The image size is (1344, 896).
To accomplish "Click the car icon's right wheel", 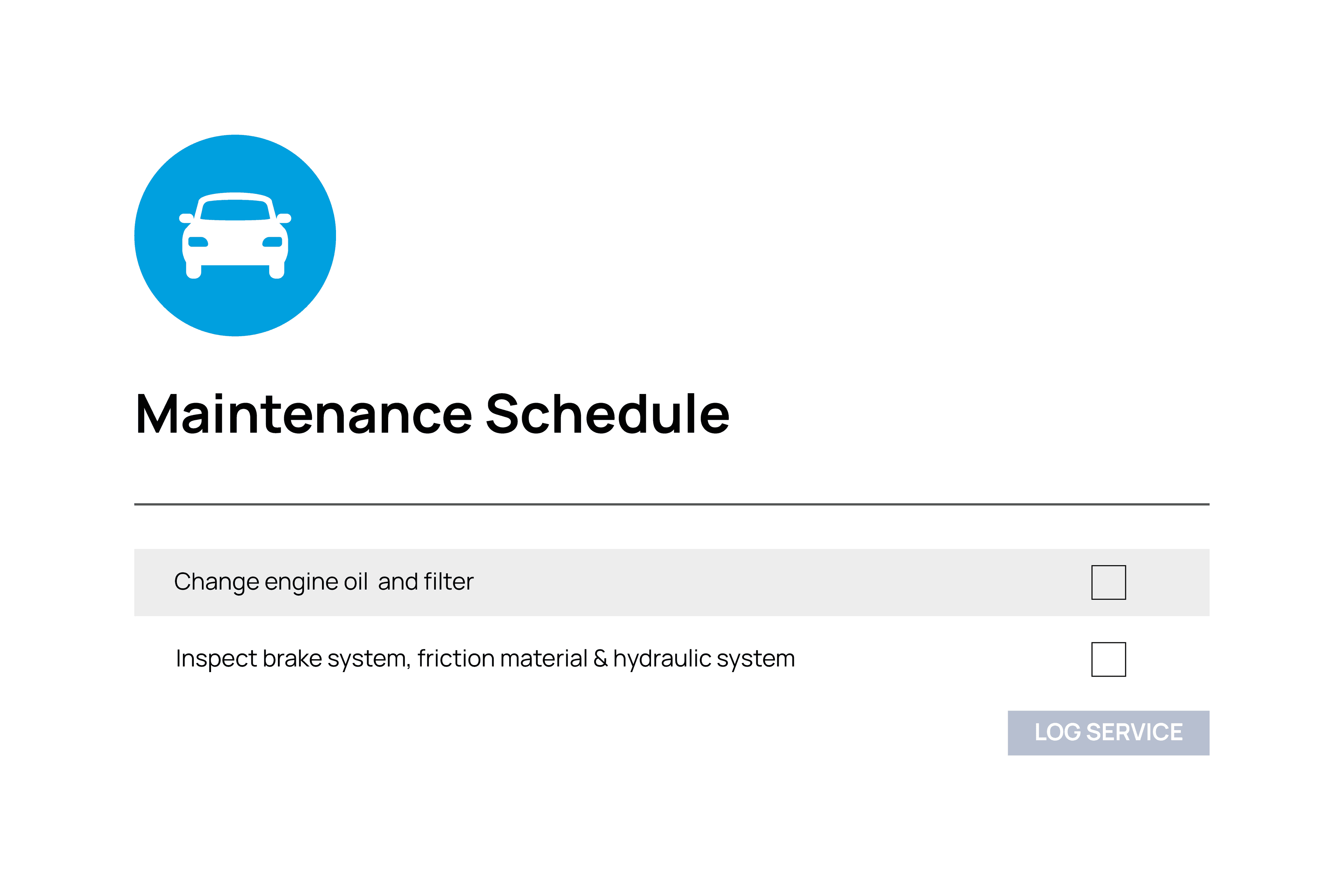I will click(x=277, y=272).
